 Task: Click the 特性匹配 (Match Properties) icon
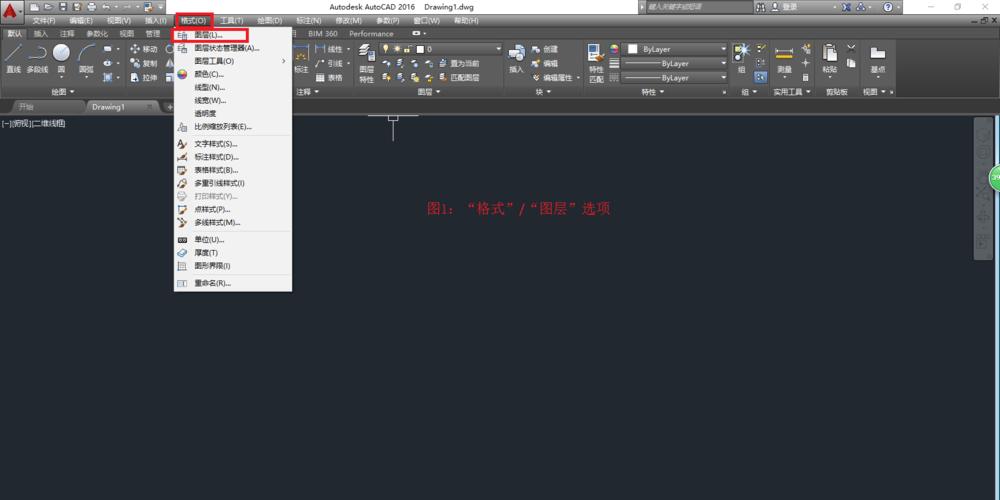pyautogui.click(x=596, y=64)
